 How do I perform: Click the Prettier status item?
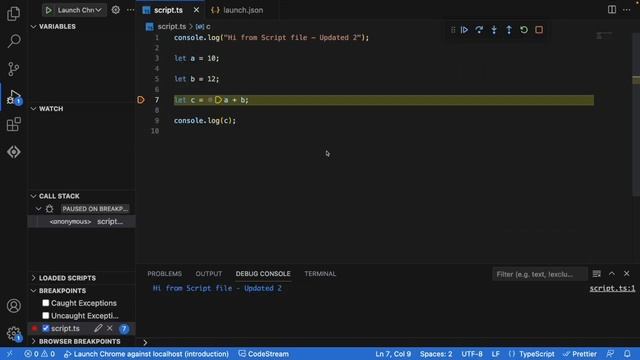click(580, 354)
